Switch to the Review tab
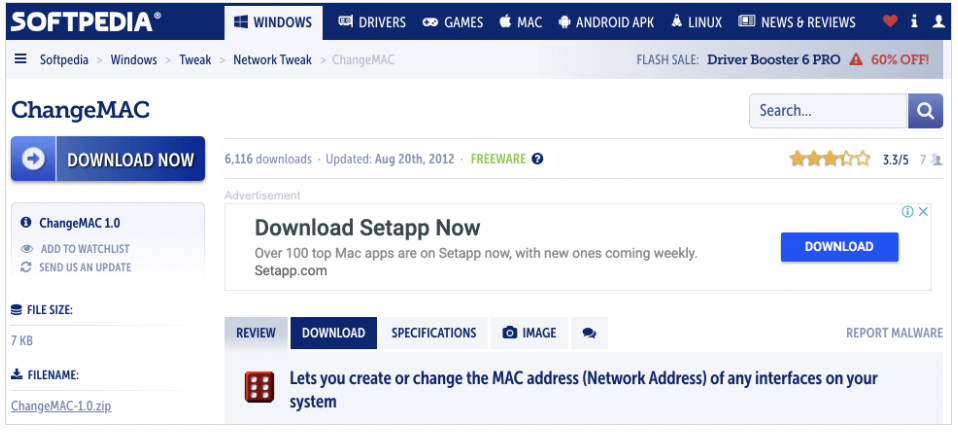The image size is (958, 434). (x=256, y=333)
